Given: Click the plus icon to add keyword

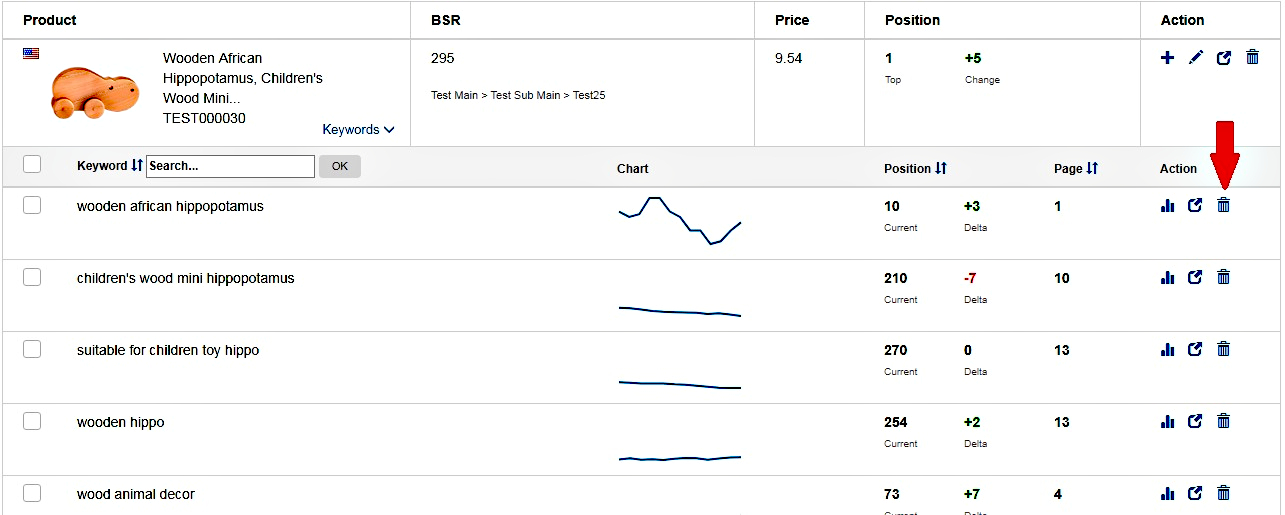Looking at the screenshot, I should click(1167, 58).
